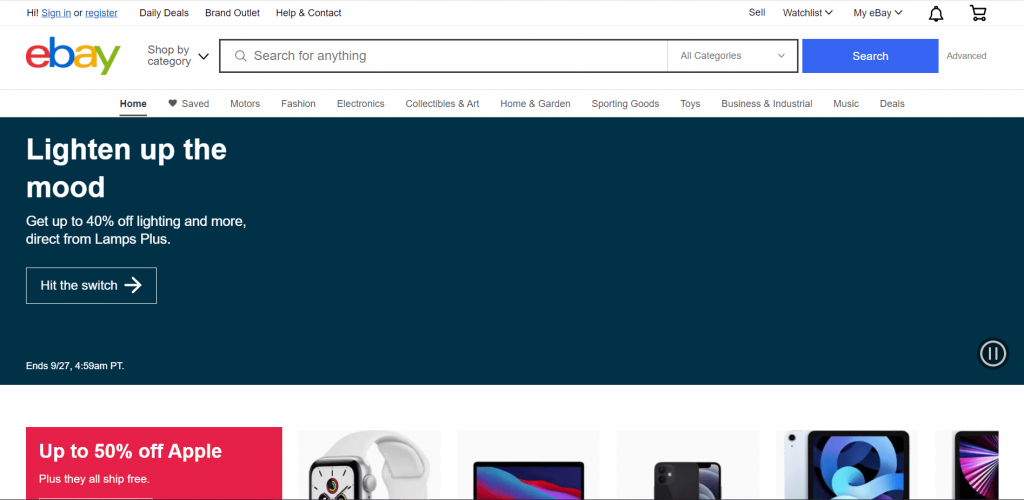Screen dimensions: 1024x500
Task: Click the Up to 50% off Apple heading
Action: [131, 451]
